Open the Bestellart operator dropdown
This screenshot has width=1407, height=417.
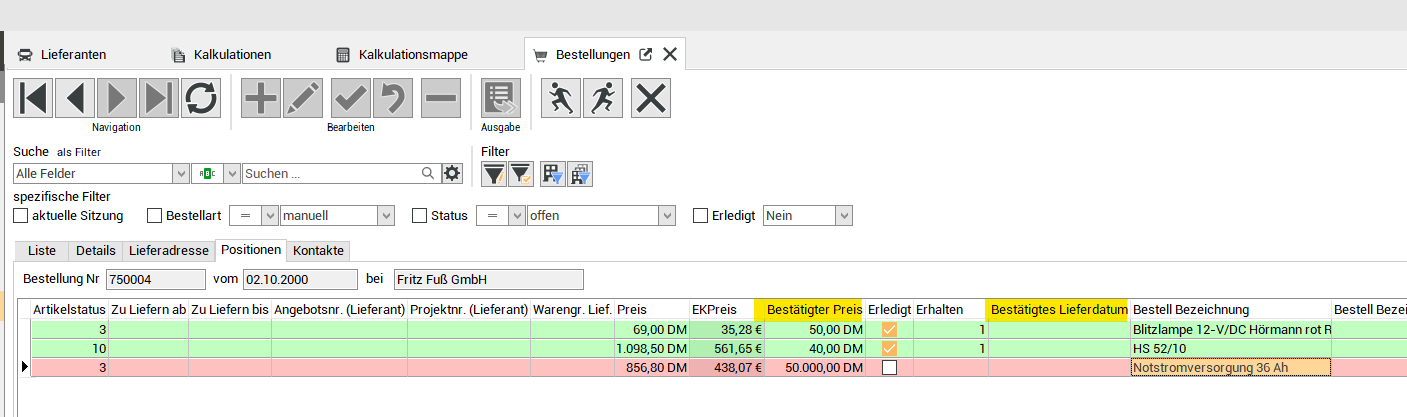[269, 215]
